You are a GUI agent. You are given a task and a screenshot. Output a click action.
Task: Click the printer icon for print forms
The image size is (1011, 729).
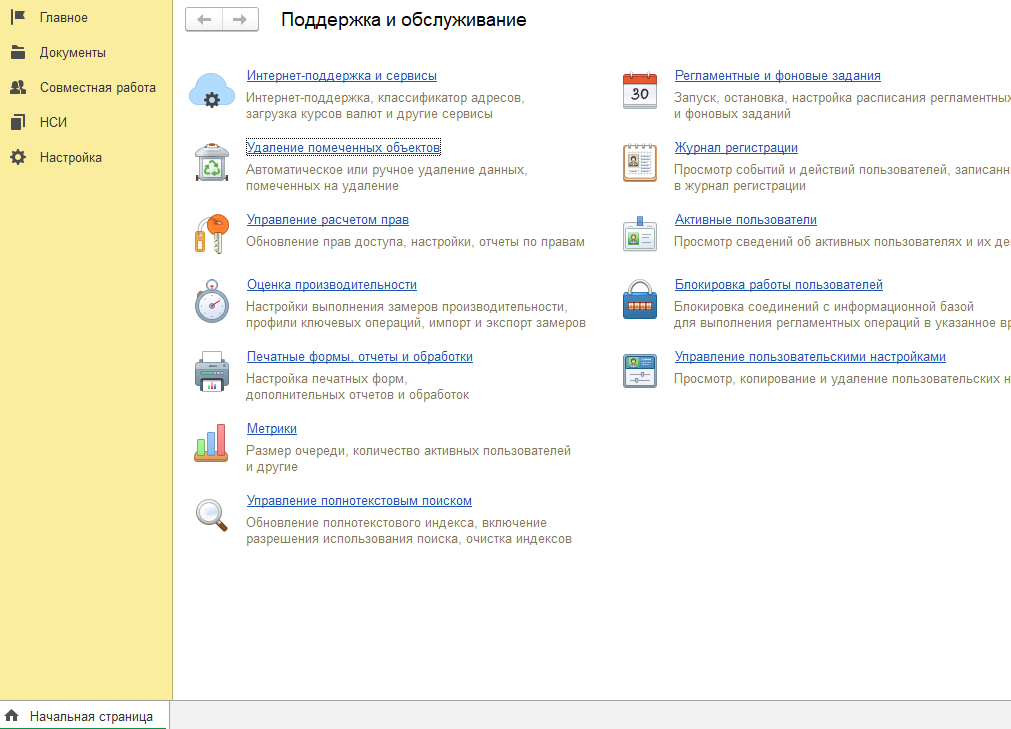[x=211, y=372]
